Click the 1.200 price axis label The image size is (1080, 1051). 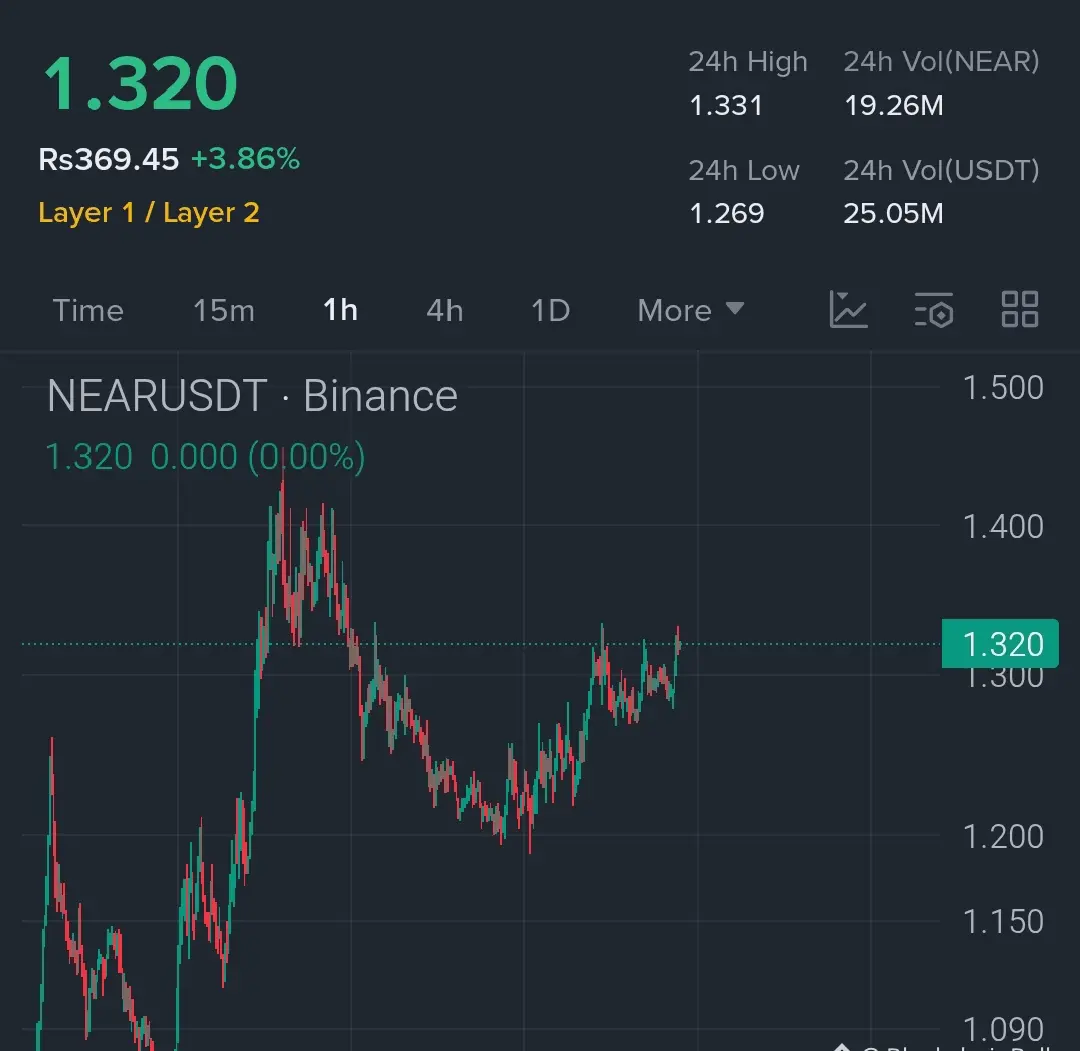pyautogui.click(x=1003, y=837)
